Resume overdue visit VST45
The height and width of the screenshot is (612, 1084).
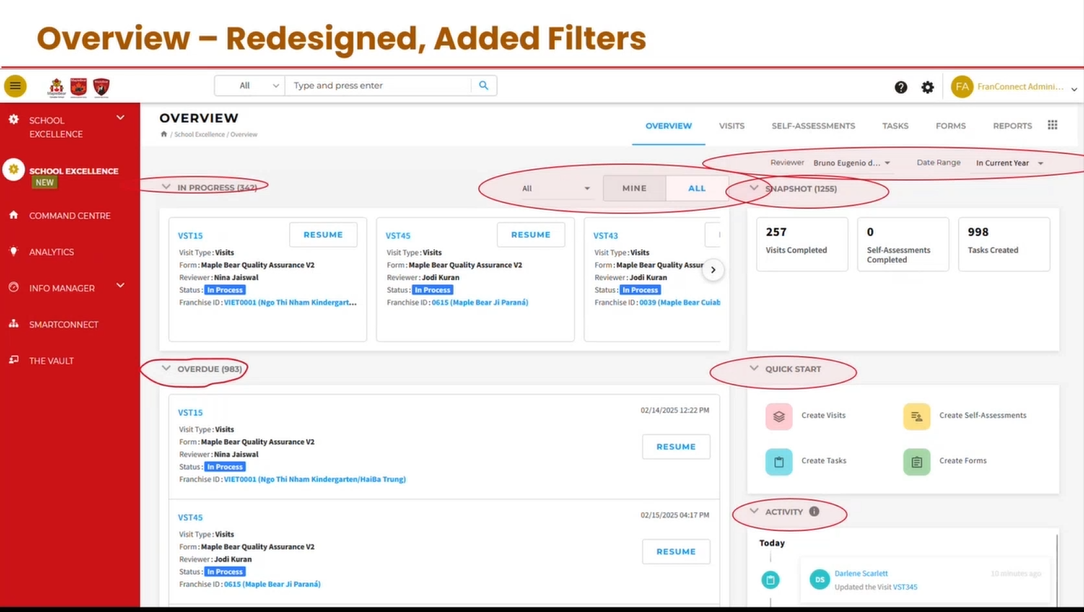coord(676,552)
